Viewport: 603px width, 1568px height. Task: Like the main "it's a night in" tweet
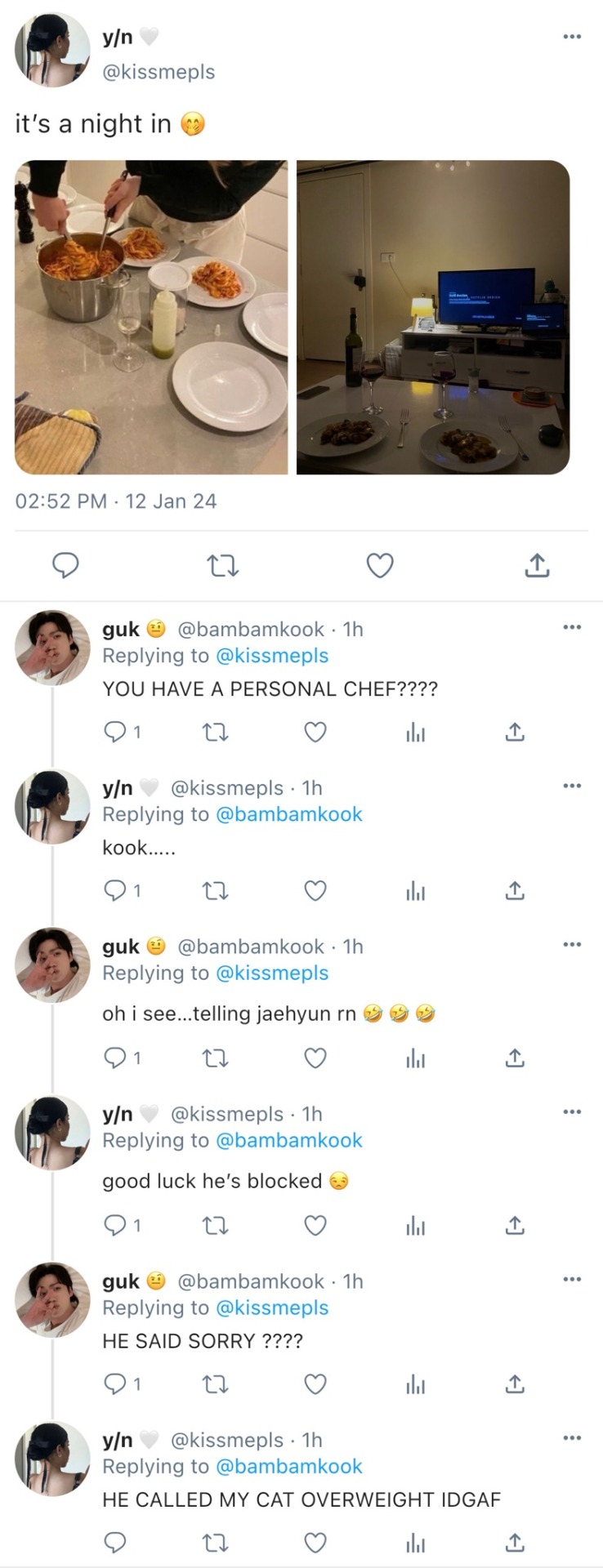(379, 565)
